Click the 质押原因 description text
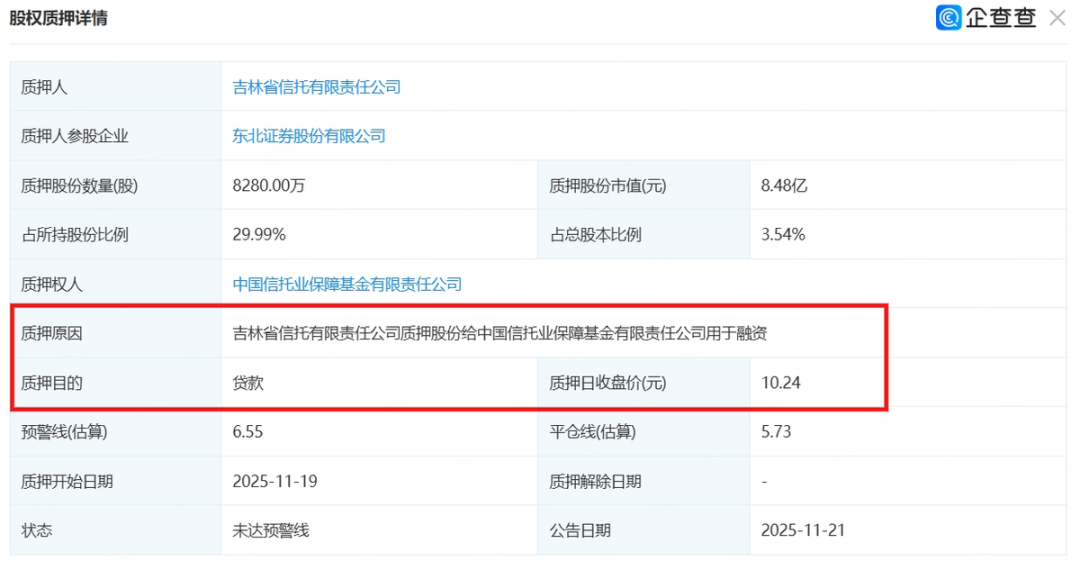This screenshot has height=570, width=1080. pos(500,333)
